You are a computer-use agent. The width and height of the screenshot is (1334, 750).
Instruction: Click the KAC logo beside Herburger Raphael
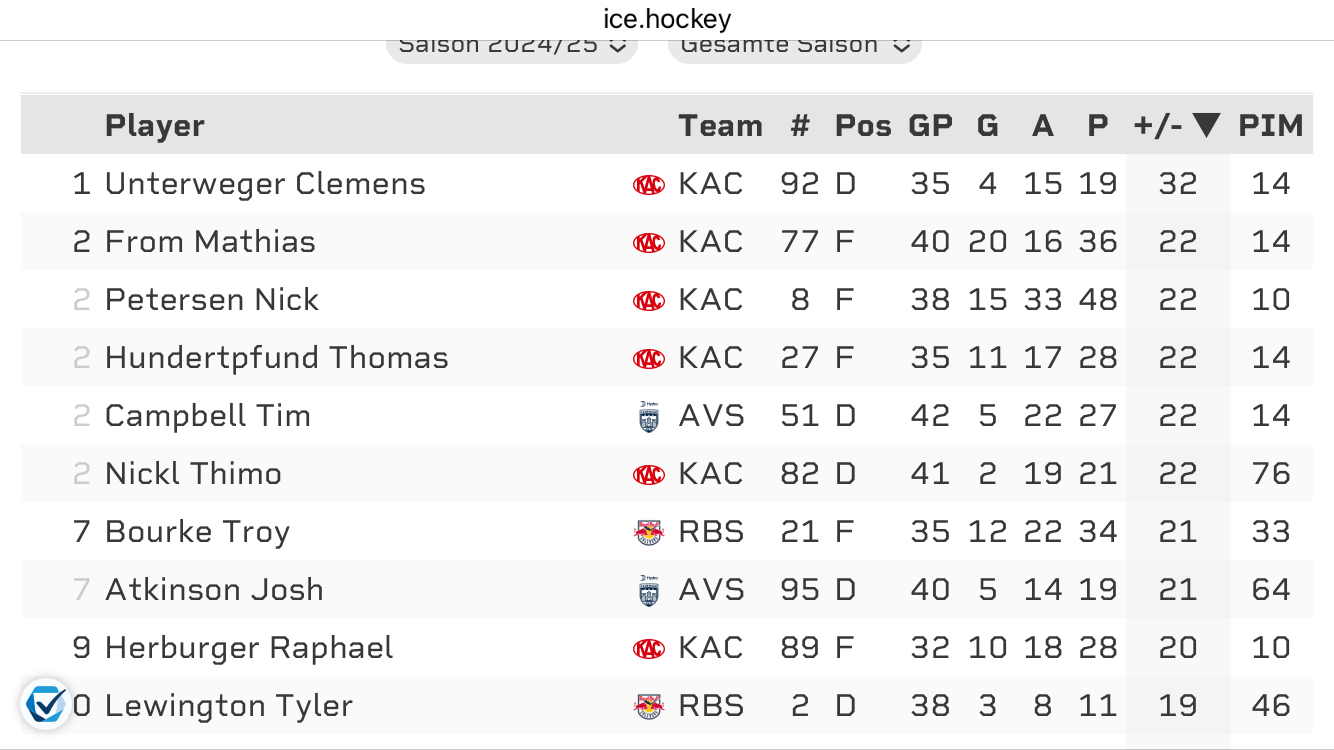pyautogui.click(x=649, y=649)
